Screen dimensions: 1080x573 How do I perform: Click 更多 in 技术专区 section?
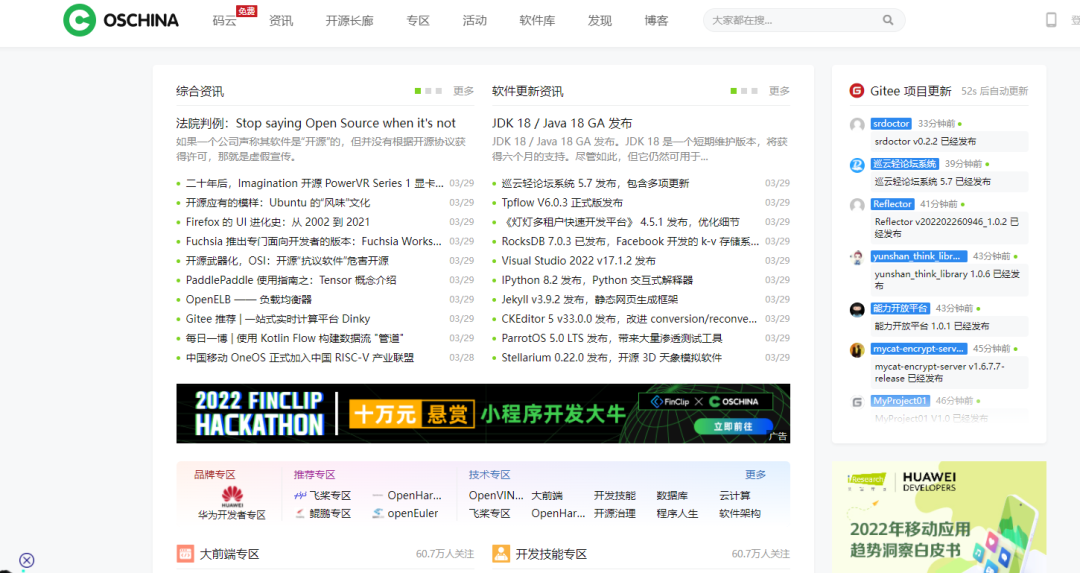(756, 475)
